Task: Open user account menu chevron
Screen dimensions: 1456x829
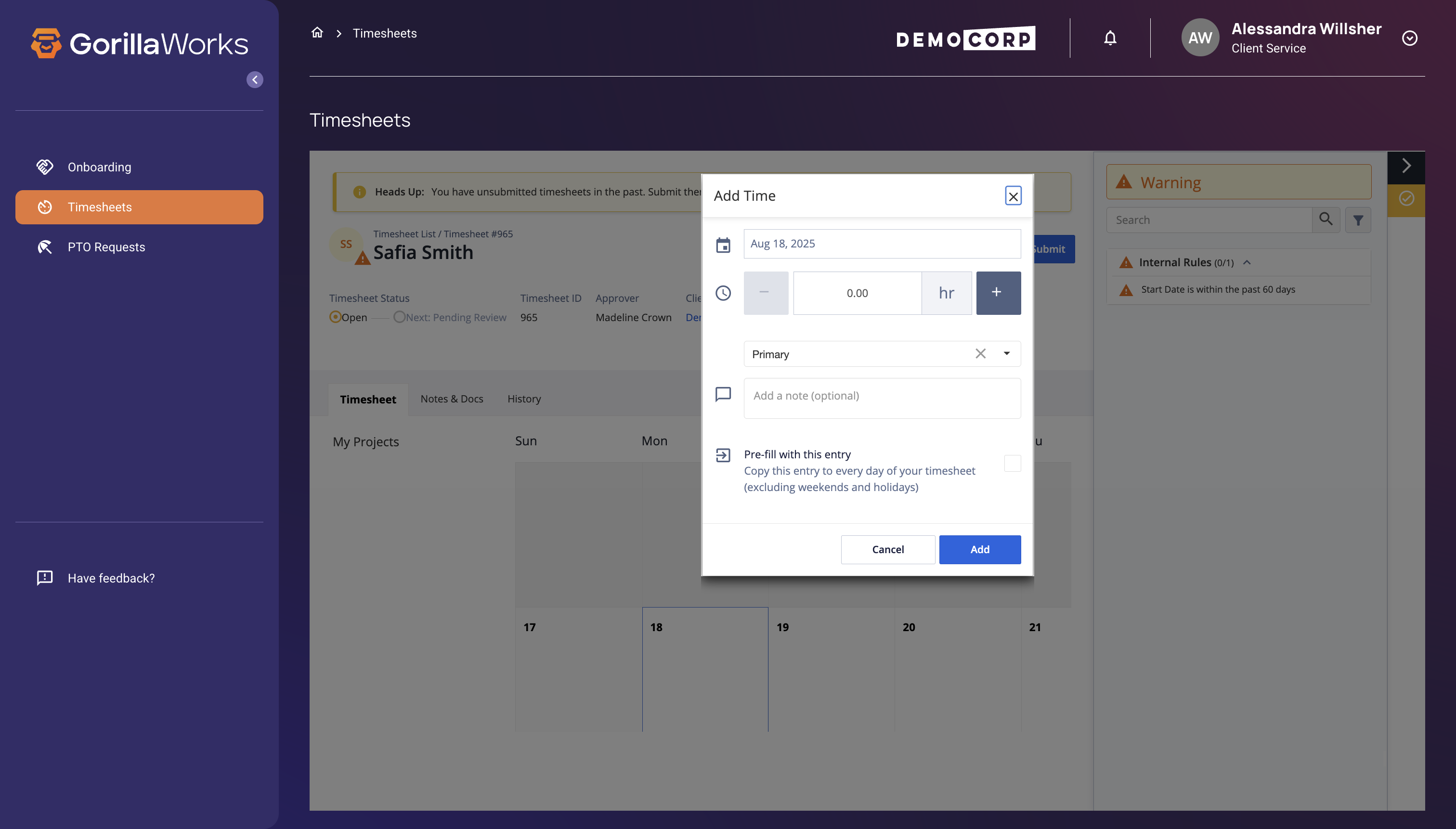Action: [1409, 38]
